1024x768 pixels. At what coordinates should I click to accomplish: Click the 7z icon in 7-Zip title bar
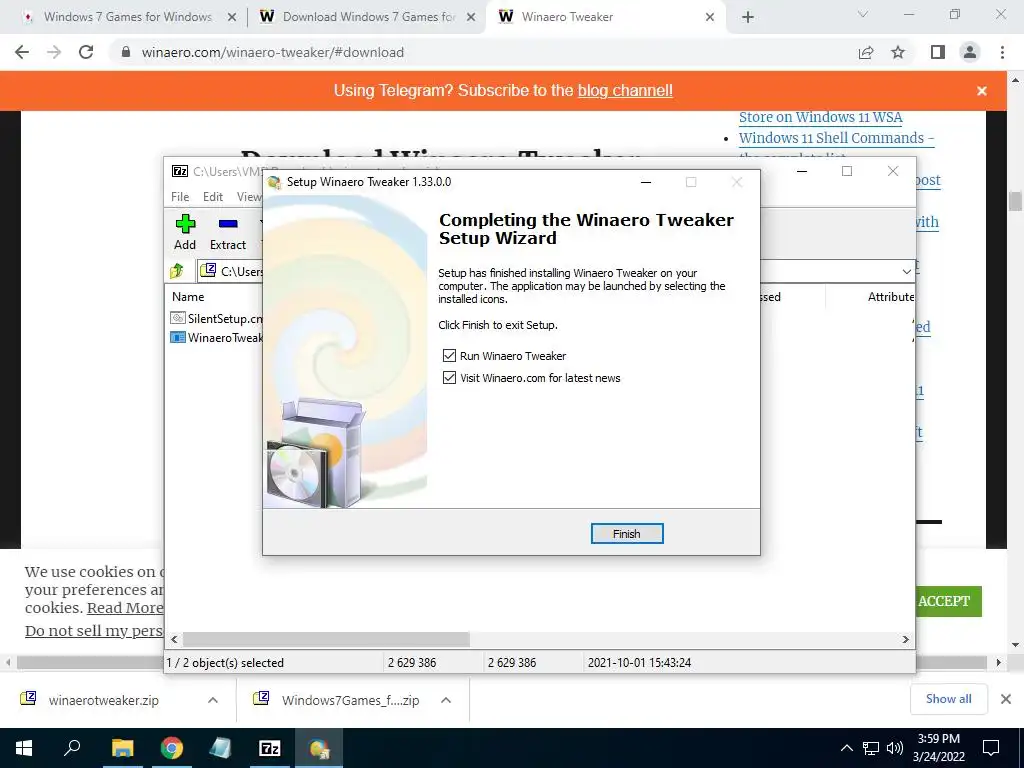tap(180, 171)
